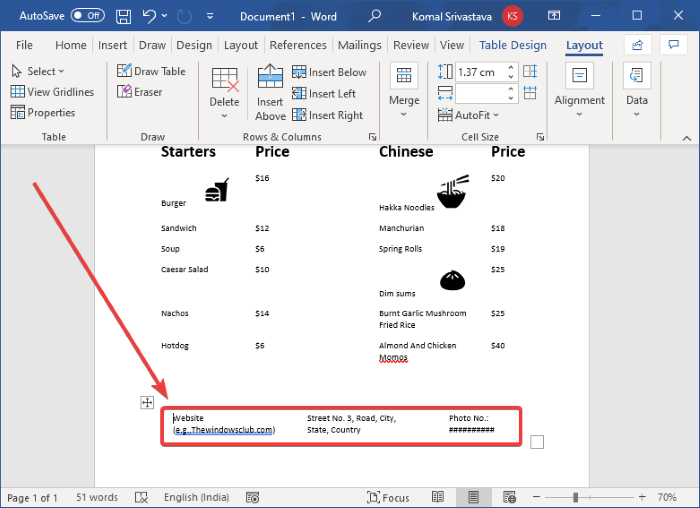Open the References tab
The image size is (700, 508).
pyautogui.click(x=298, y=45)
